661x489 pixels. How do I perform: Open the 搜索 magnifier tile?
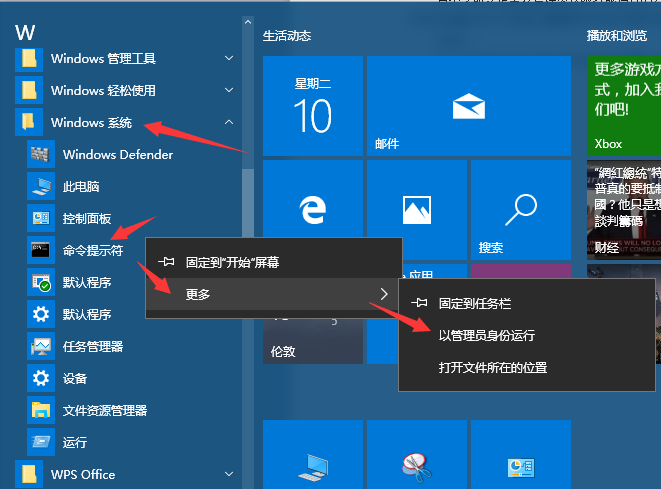pos(521,210)
